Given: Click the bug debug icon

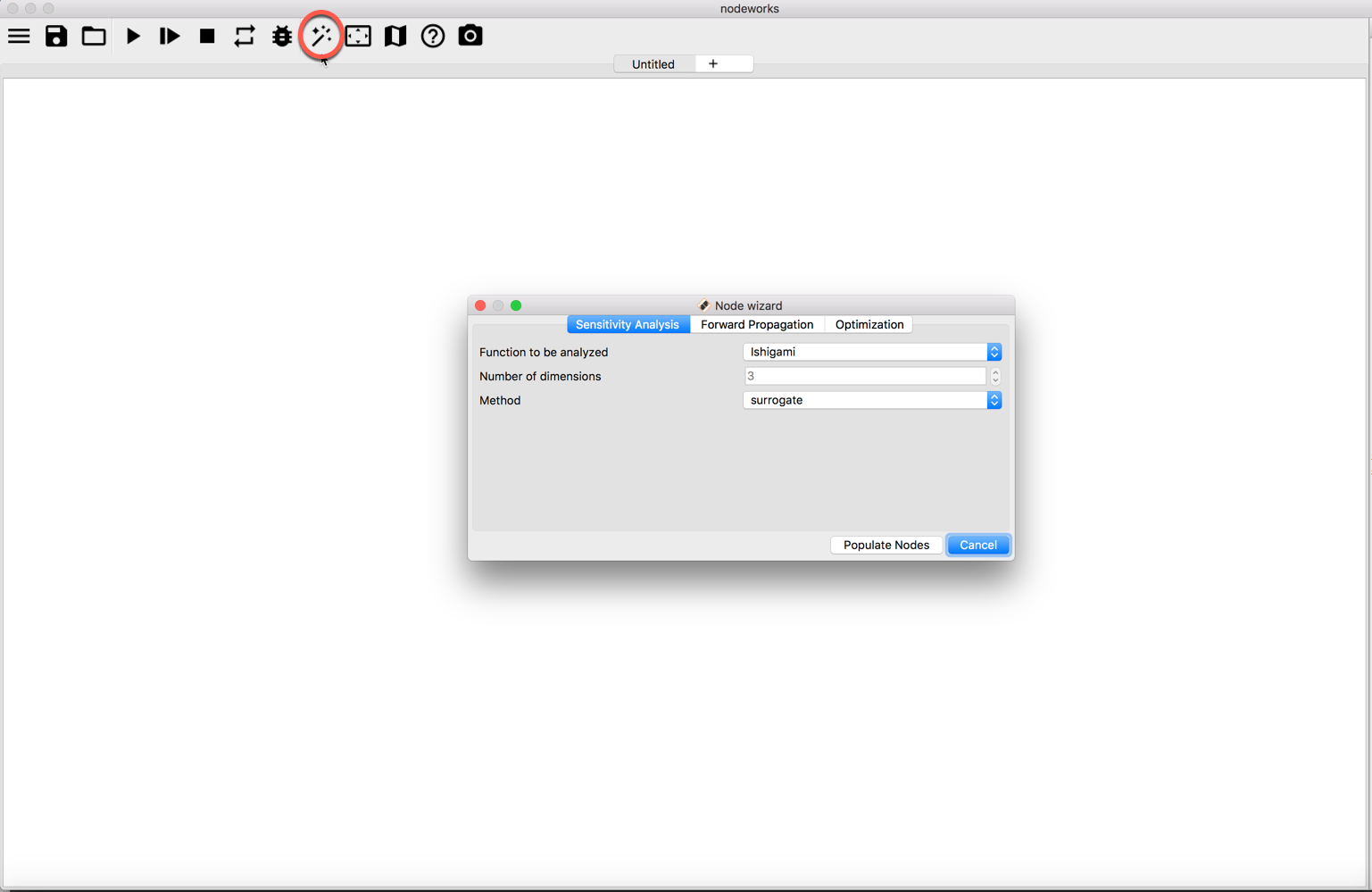Looking at the screenshot, I should coord(282,37).
